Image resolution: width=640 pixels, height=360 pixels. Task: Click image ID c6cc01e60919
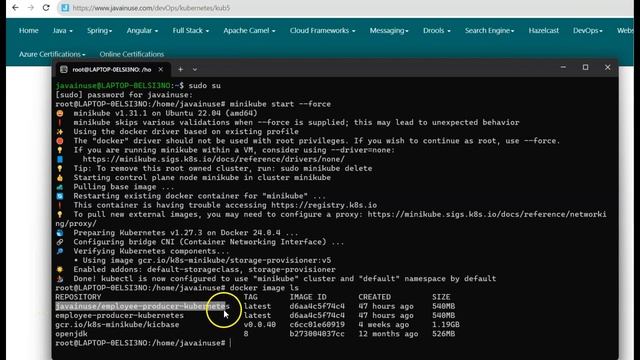coord(317,325)
